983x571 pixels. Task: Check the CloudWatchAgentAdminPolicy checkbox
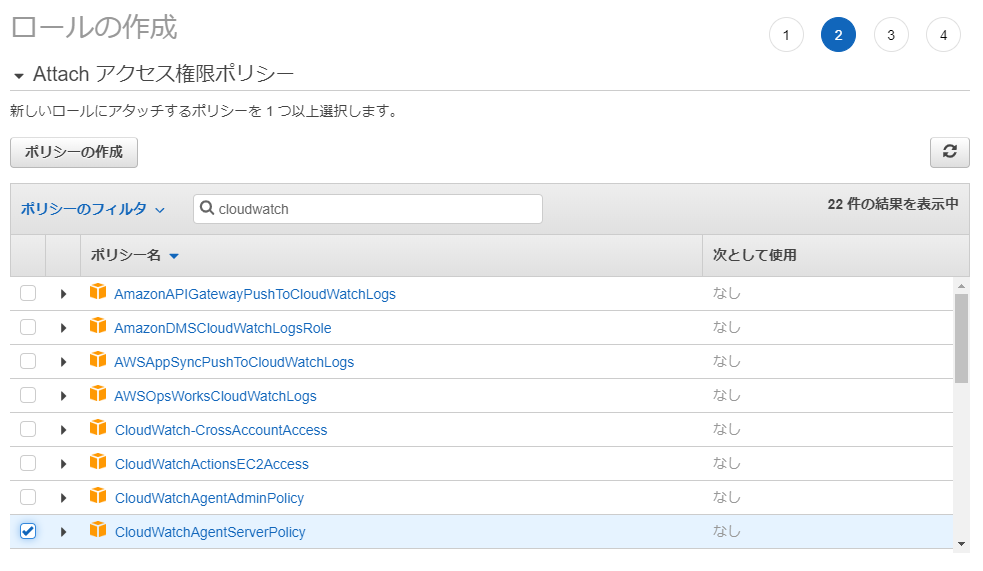[x=28, y=497]
